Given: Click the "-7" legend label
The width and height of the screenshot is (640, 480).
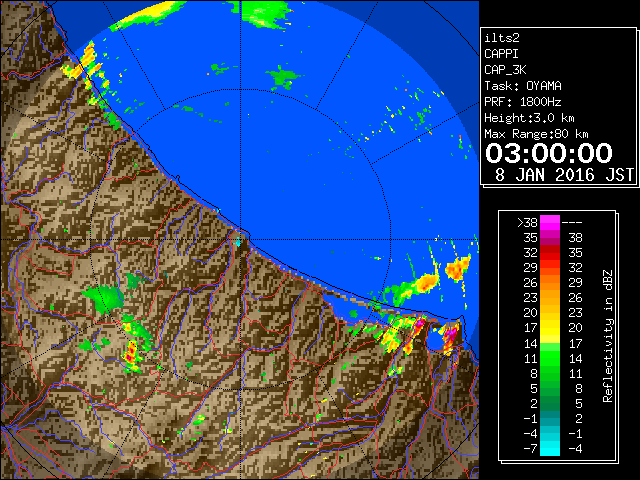Looking at the screenshot, I should (530, 449).
